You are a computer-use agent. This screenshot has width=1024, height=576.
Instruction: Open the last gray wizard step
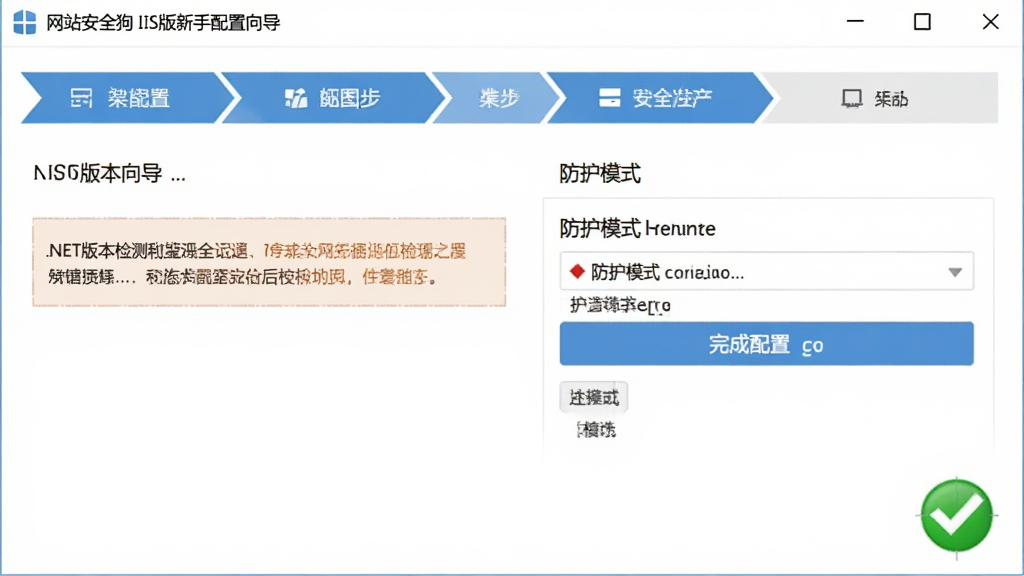[x=880, y=98]
